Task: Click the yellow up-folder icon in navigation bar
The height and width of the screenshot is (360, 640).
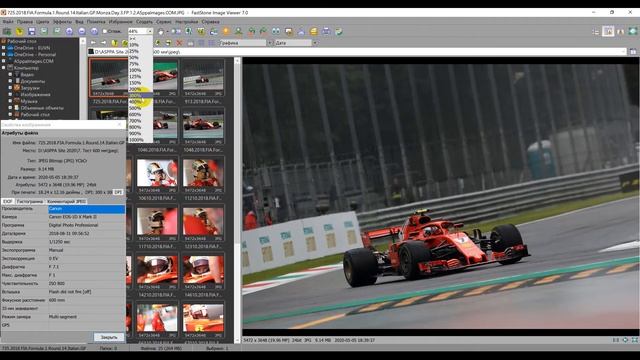Action: (x=115, y=43)
